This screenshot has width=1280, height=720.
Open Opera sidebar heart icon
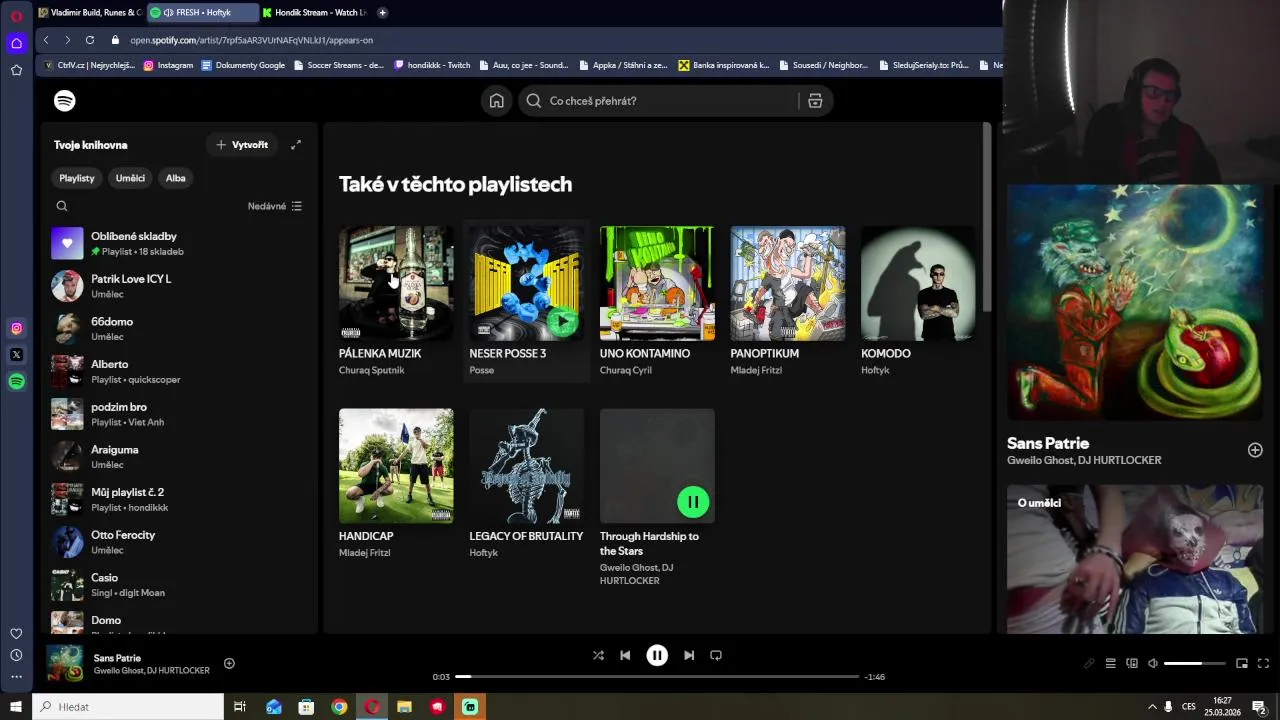[x=16, y=634]
